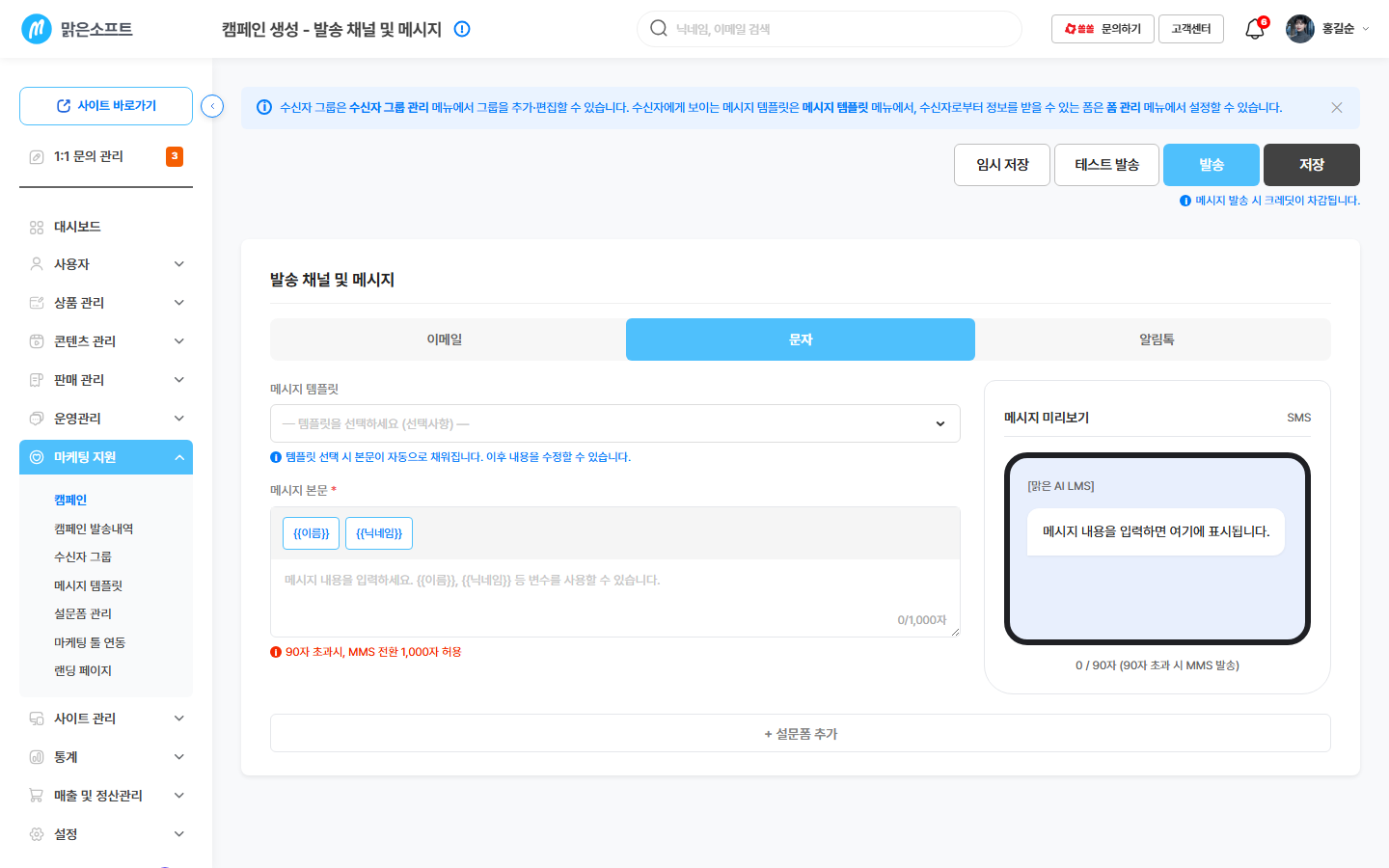Focus the 메시지 본문 textarea
Screen dimensions: 1389x868
(615, 598)
